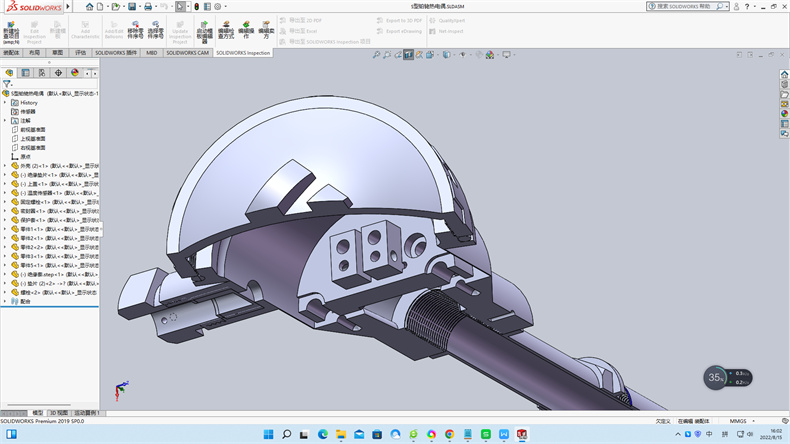
Task: Click the New Inspection Project icon
Action: tap(11, 26)
